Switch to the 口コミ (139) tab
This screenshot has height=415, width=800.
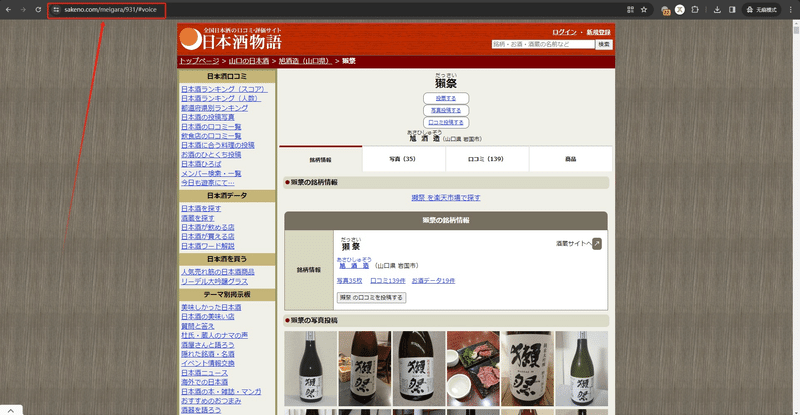pyautogui.click(x=487, y=159)
